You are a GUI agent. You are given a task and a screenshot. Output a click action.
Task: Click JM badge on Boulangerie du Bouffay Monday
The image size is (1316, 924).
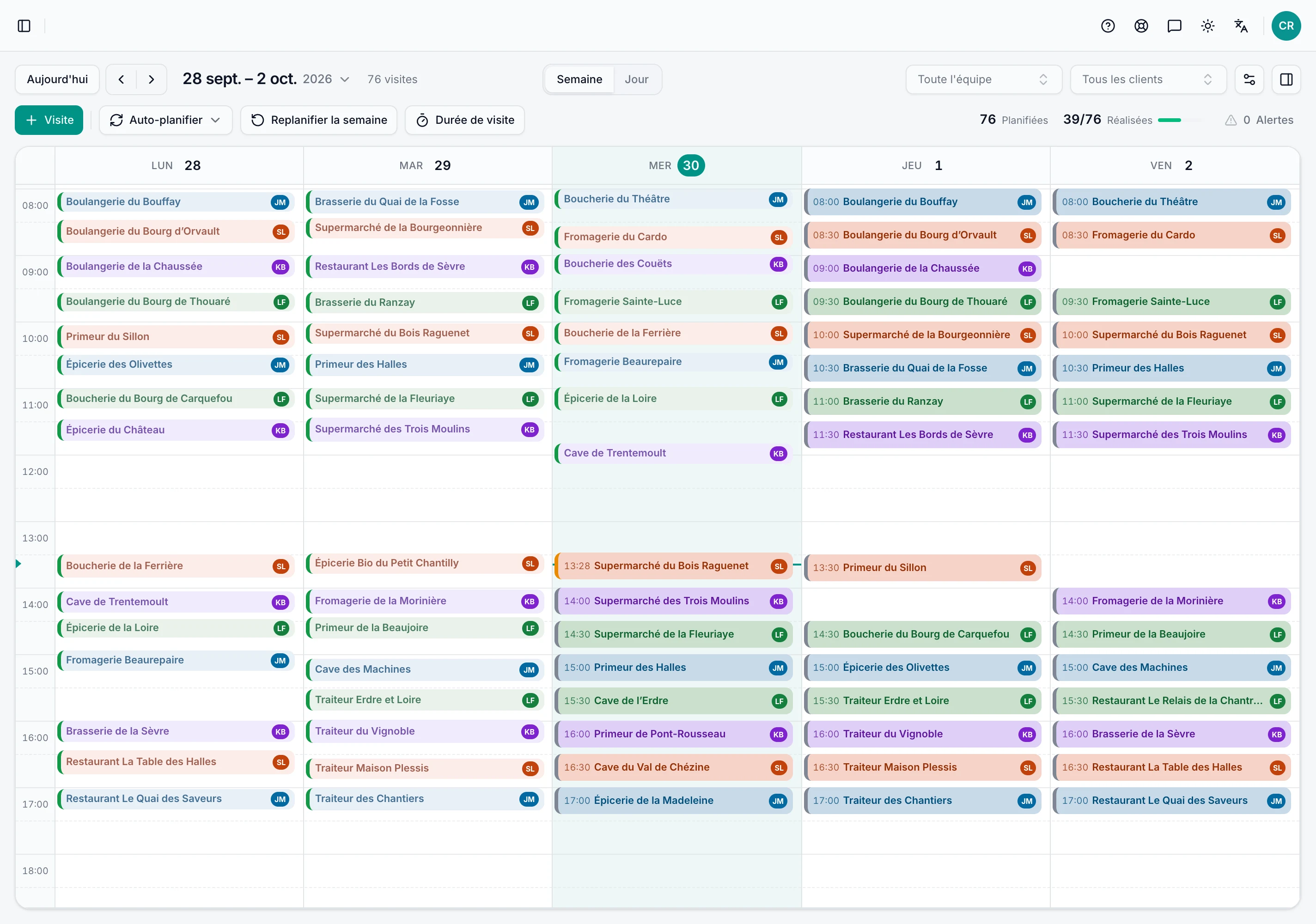coord(280,202)
